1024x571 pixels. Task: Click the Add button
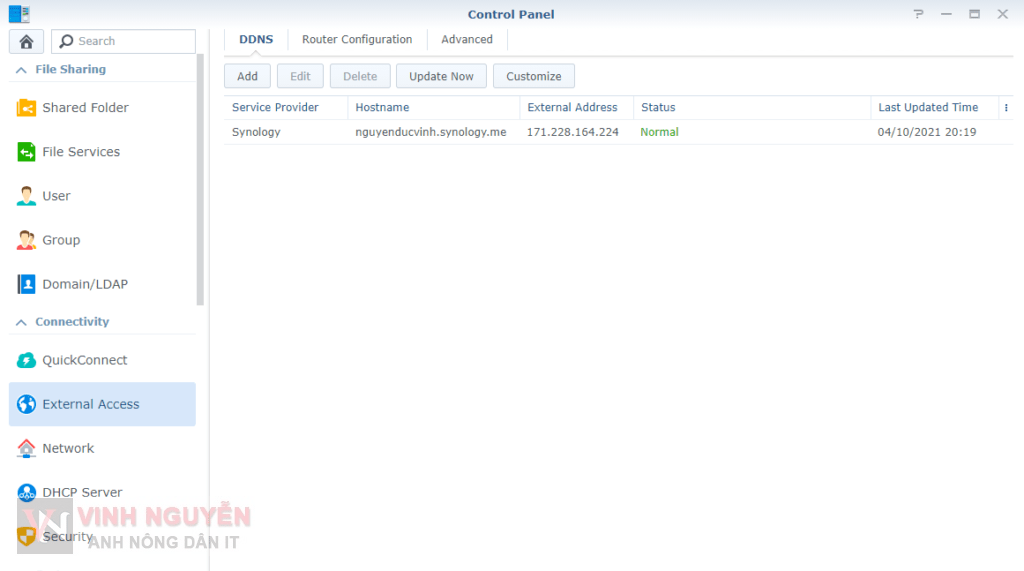point(247,76)
